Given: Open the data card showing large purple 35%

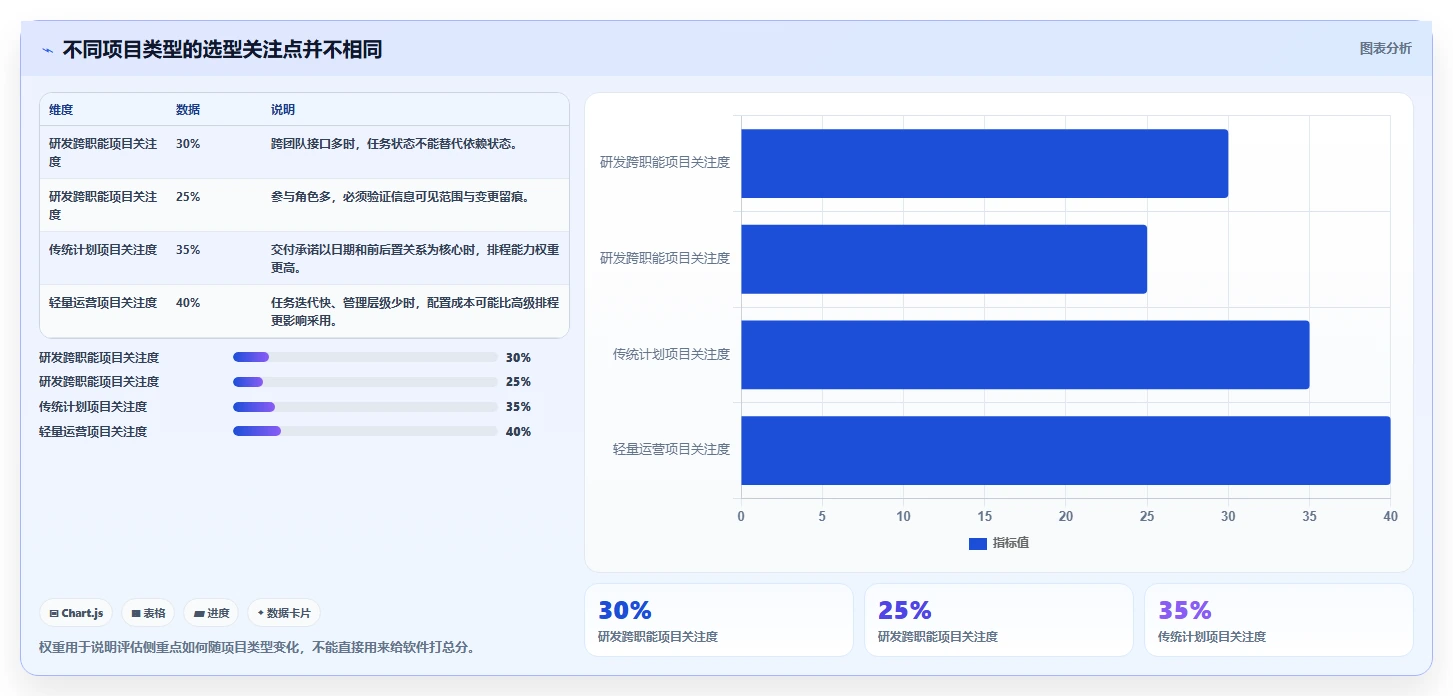Looking at the screenshot, I should coord(1279,620).
